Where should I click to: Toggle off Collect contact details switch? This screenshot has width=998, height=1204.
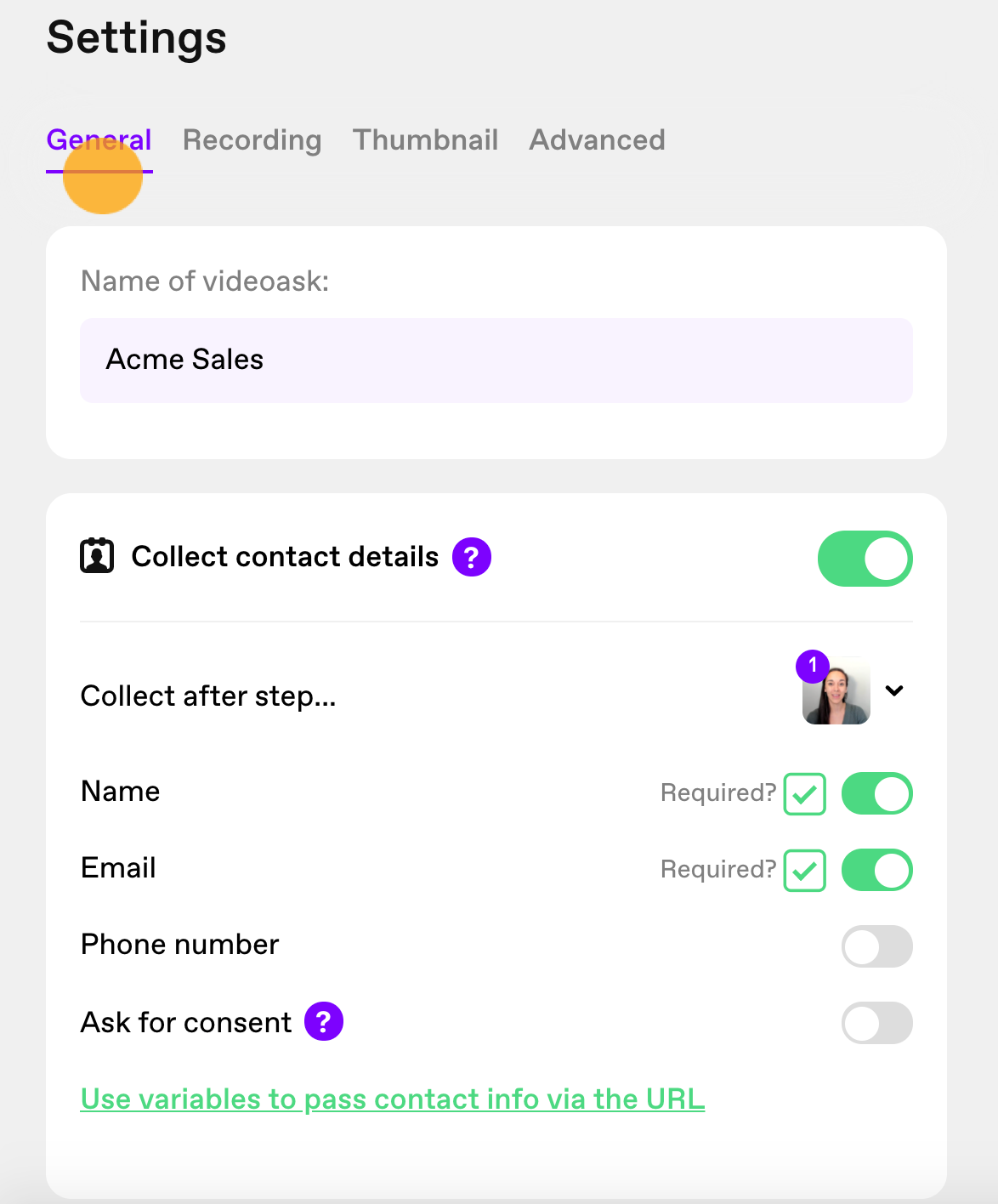pyautogui.click(x=865, y=559)
